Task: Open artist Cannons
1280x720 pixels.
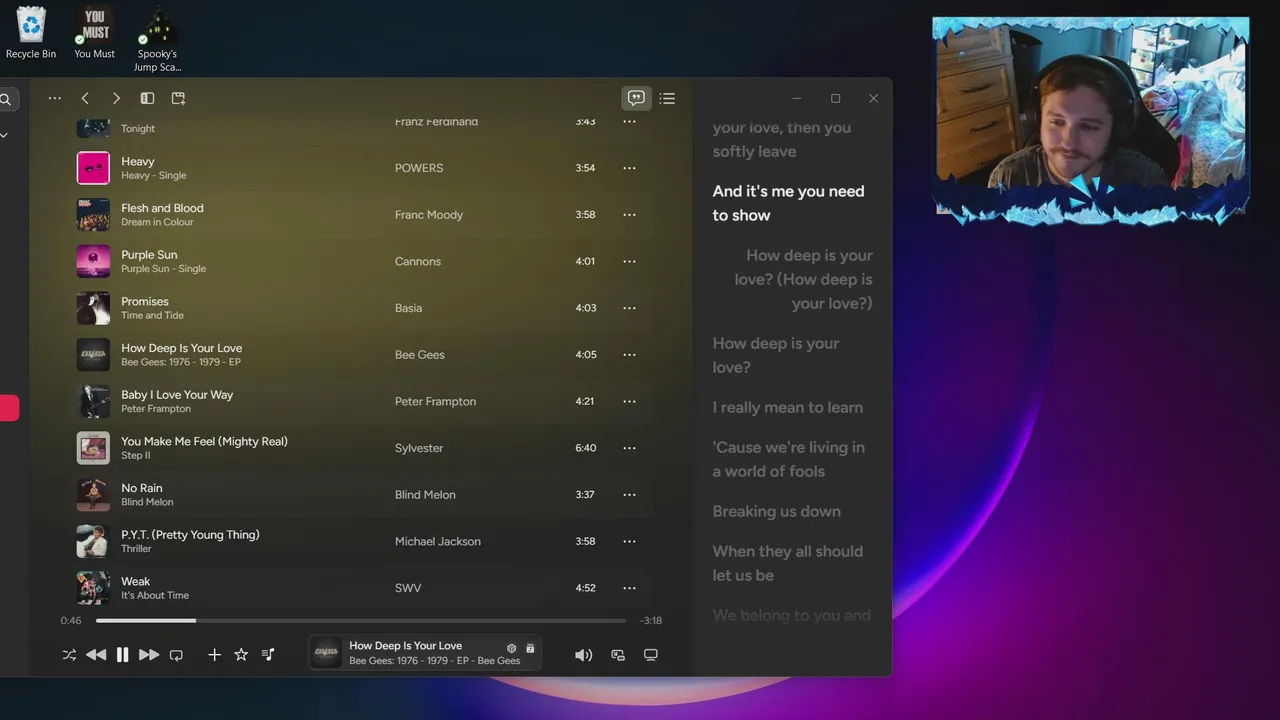Action: point(418,261)
